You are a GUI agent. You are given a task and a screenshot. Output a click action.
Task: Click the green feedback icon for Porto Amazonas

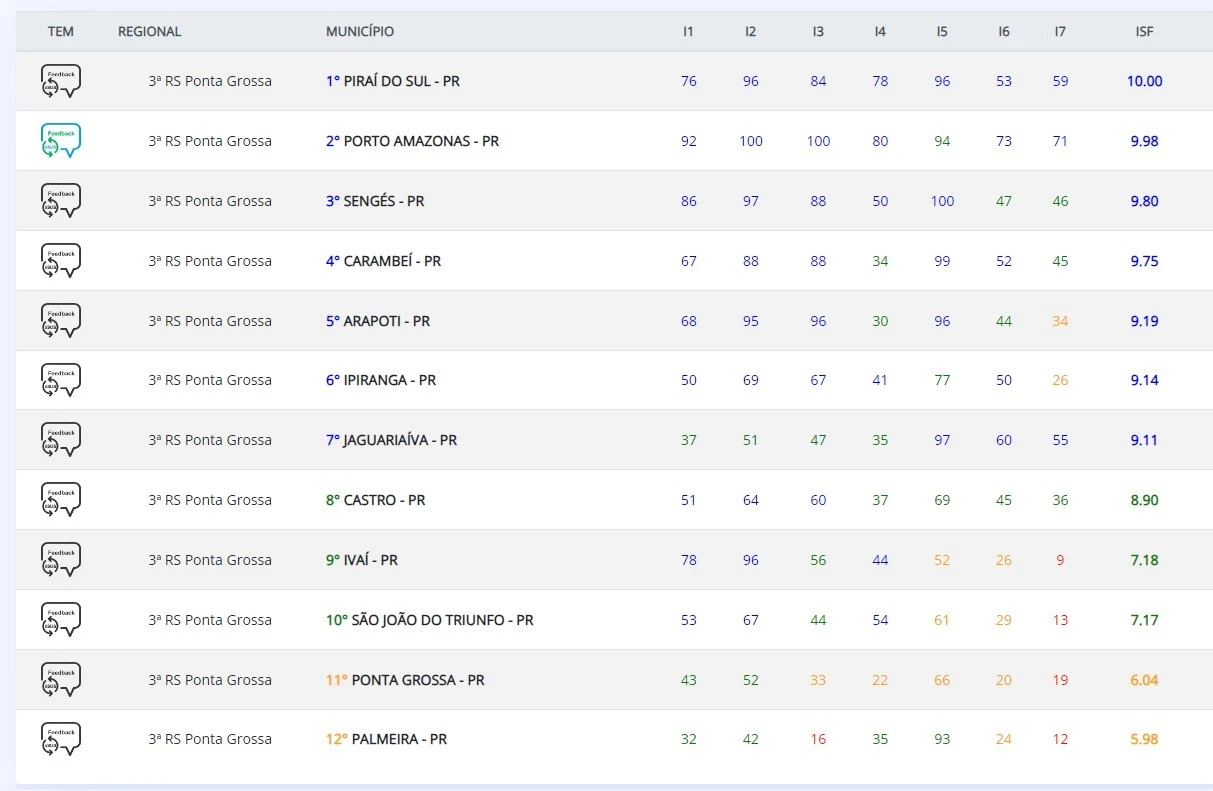click(60, 141)
